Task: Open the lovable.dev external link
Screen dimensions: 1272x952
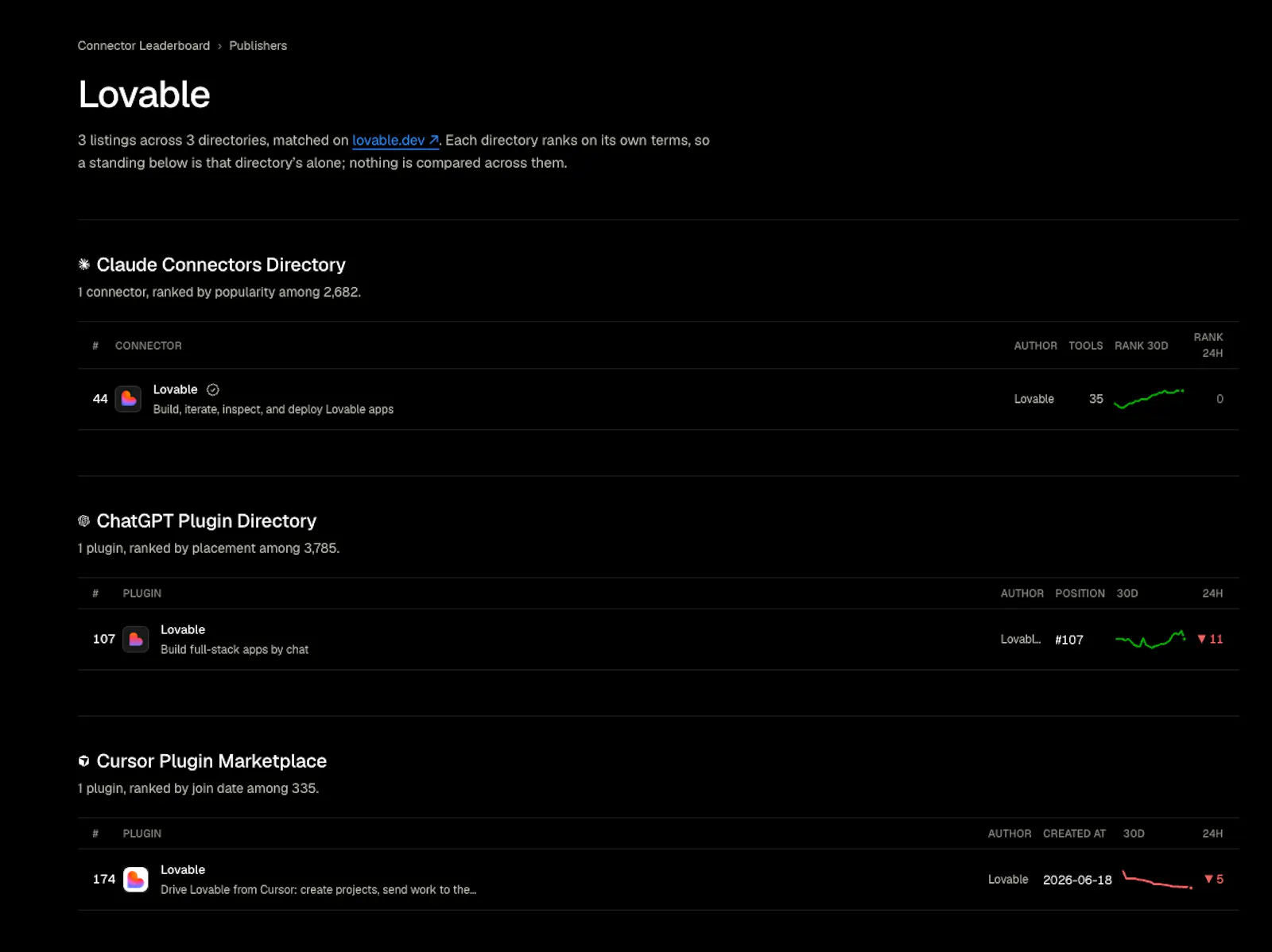Action: (x=395, y=141)
